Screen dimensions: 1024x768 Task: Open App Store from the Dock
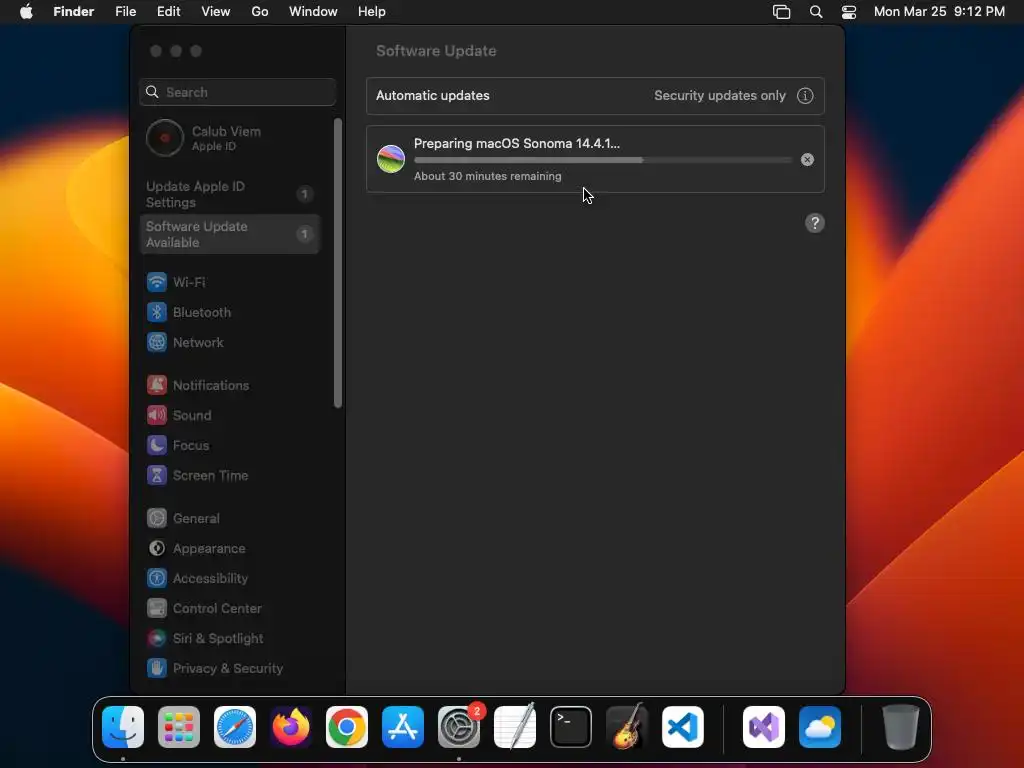[x=403, y=727]
